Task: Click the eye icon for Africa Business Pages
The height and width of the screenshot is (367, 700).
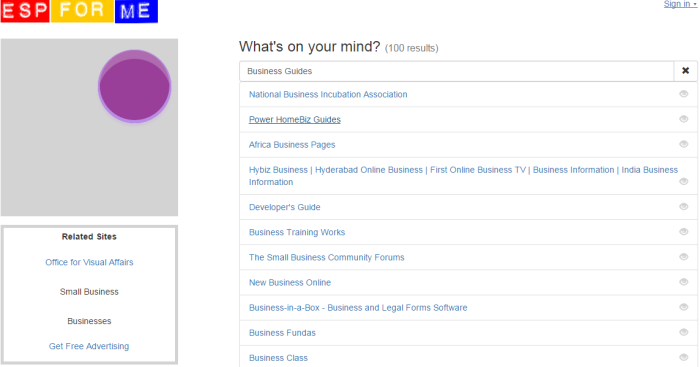Action: [683, 144]
